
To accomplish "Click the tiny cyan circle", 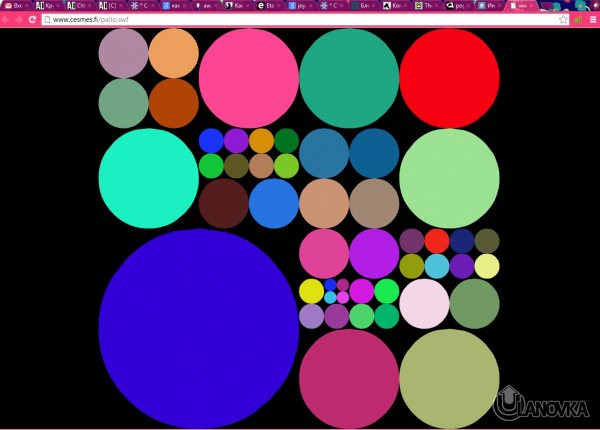I will (x=330, y=298).
